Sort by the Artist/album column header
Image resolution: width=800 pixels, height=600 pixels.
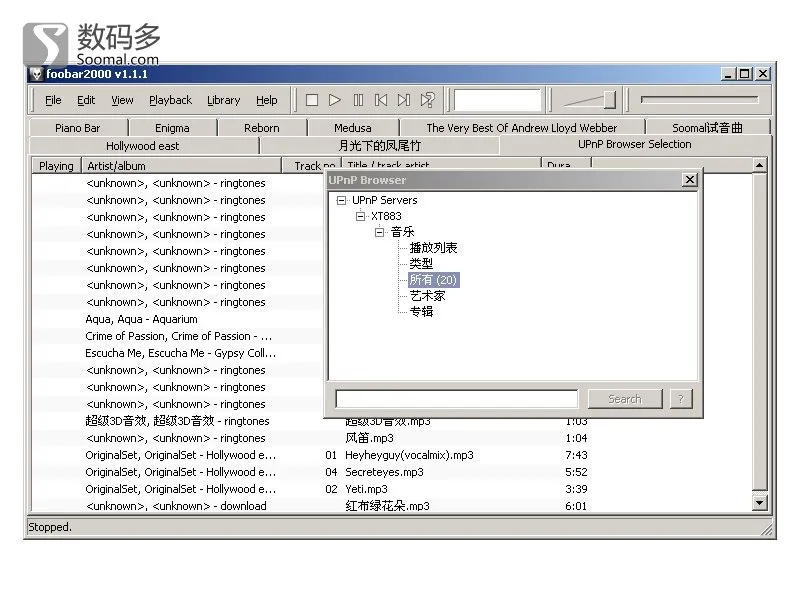point(181,166)
